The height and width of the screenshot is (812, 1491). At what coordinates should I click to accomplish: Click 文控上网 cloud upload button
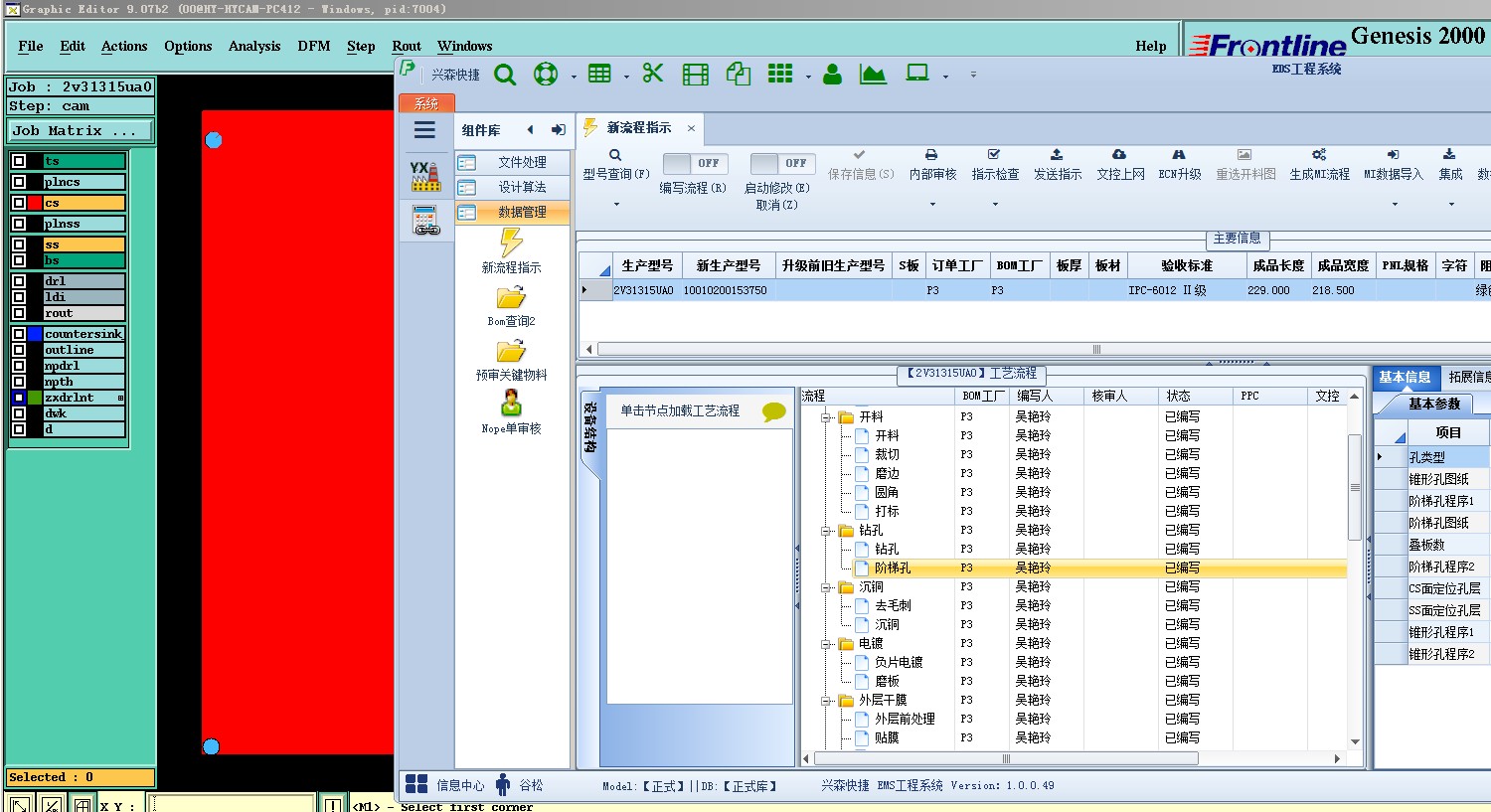(x=1119, y=164)
